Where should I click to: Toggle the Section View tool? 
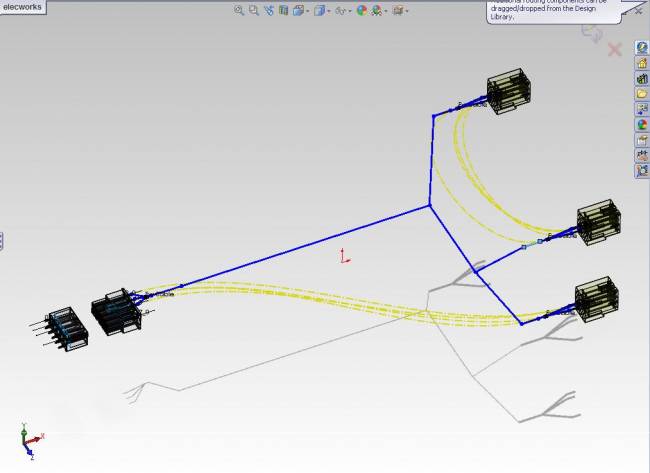click(x=284, y=10)
